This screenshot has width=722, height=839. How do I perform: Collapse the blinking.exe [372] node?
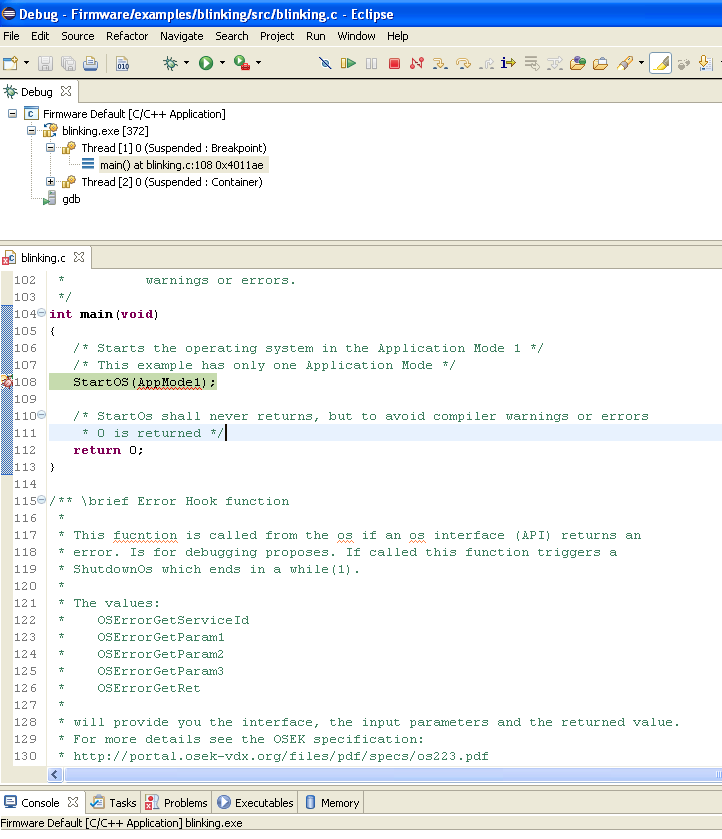(32, 131)
